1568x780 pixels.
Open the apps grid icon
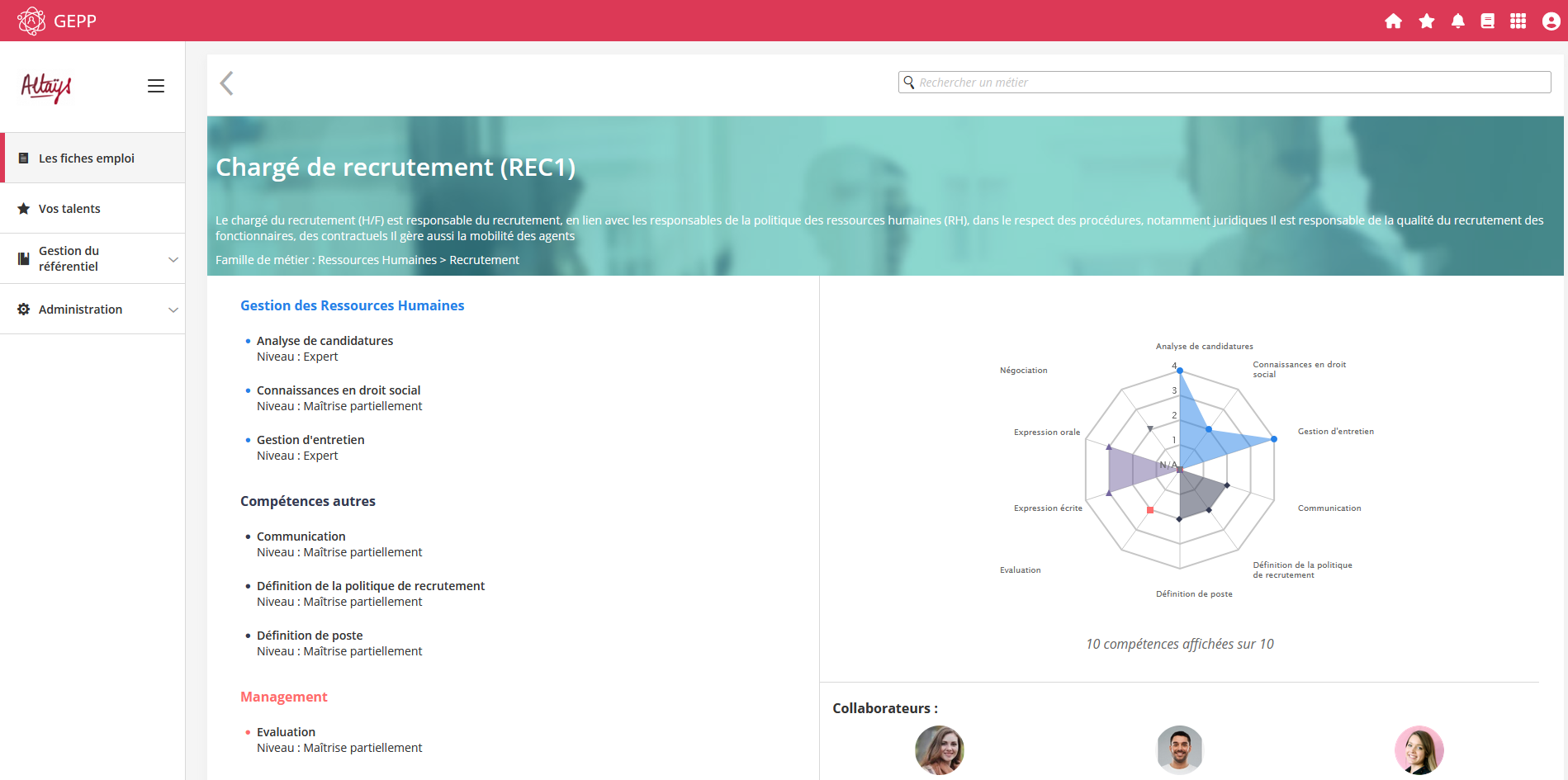1518,21
